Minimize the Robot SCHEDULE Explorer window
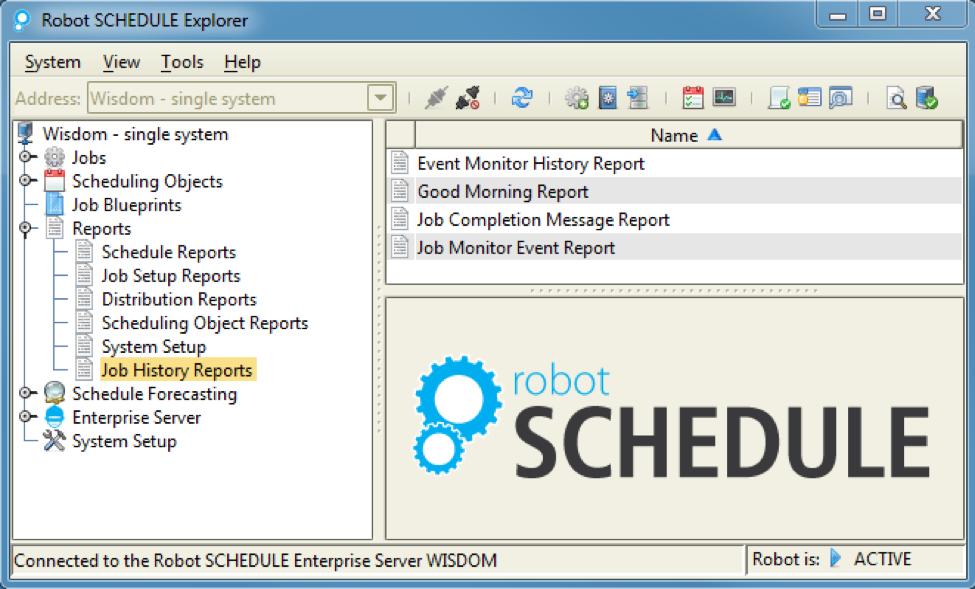 pos(838,15)
